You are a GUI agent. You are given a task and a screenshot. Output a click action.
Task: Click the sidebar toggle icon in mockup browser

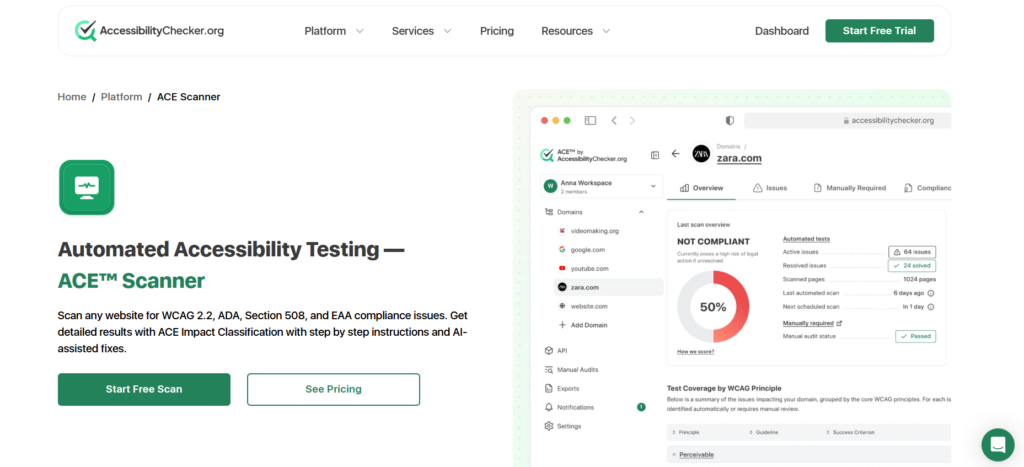coord(590,120)
